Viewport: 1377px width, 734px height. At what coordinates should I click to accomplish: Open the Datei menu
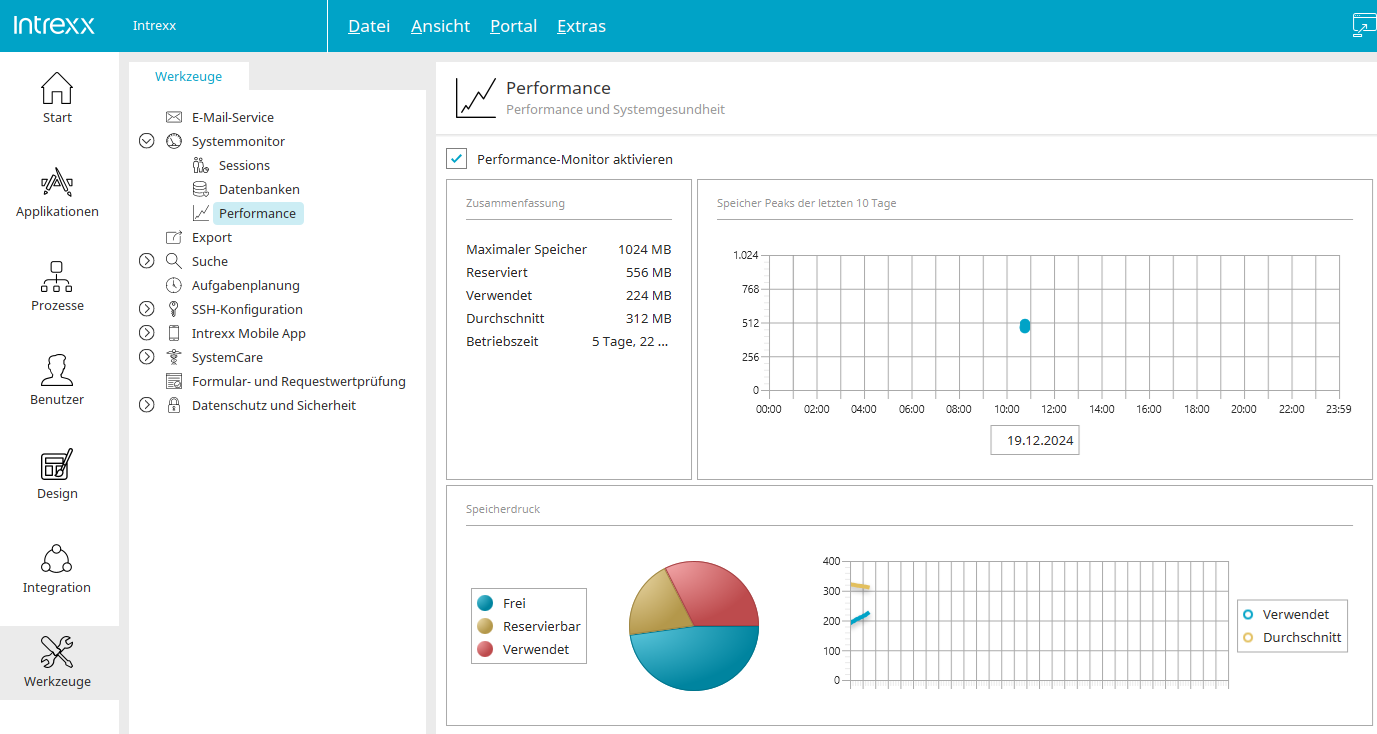pos(368,26)
